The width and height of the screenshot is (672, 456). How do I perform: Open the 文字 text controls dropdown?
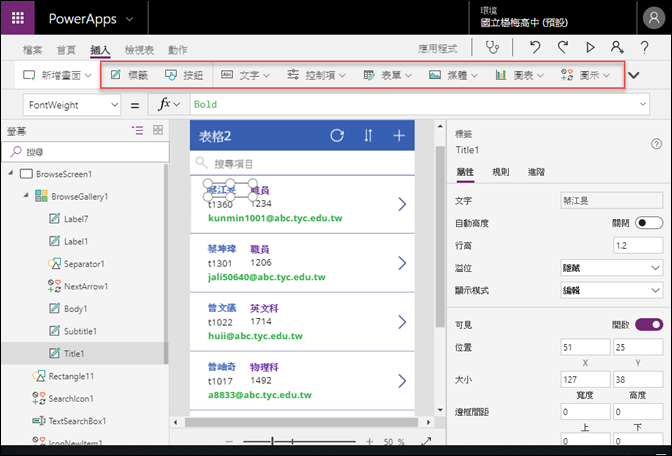[x=246, y=75]
